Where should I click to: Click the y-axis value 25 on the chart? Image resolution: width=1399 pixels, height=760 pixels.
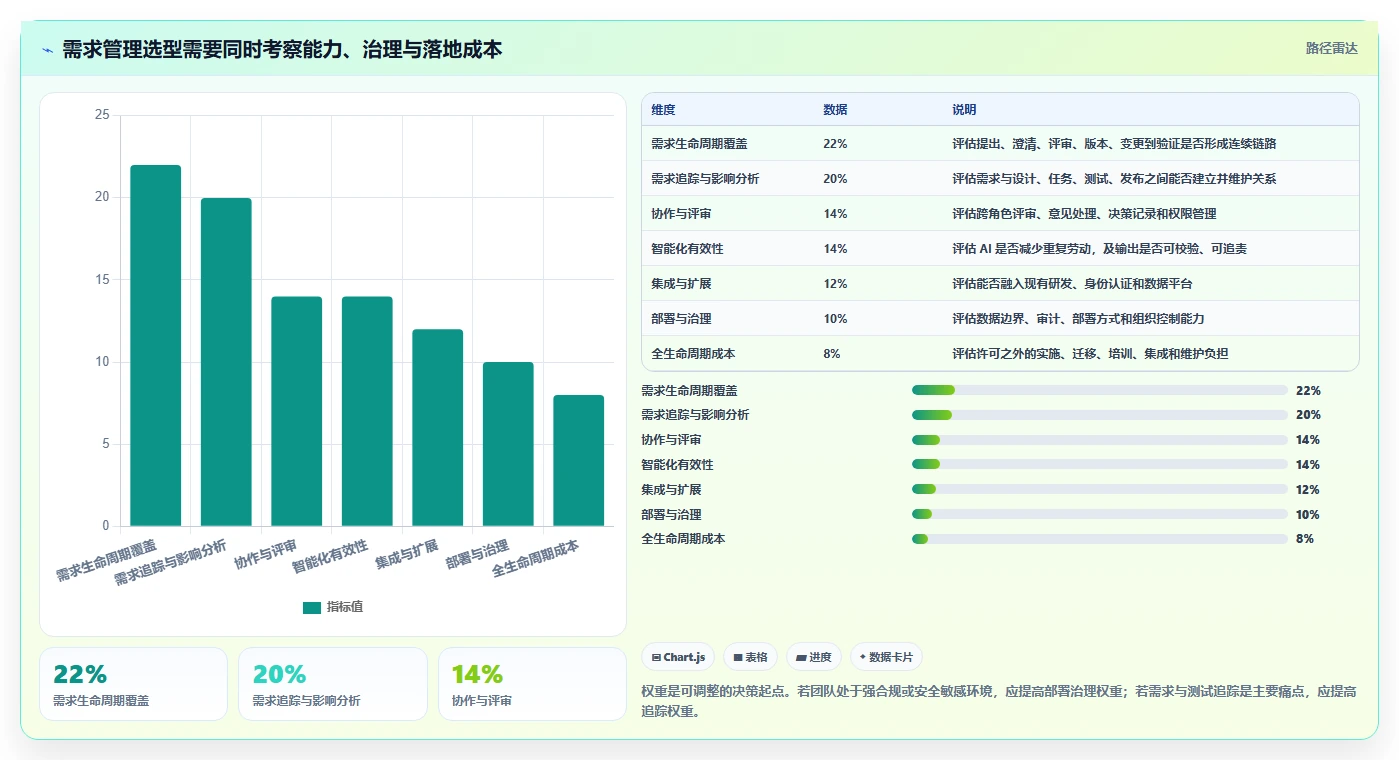102,115
